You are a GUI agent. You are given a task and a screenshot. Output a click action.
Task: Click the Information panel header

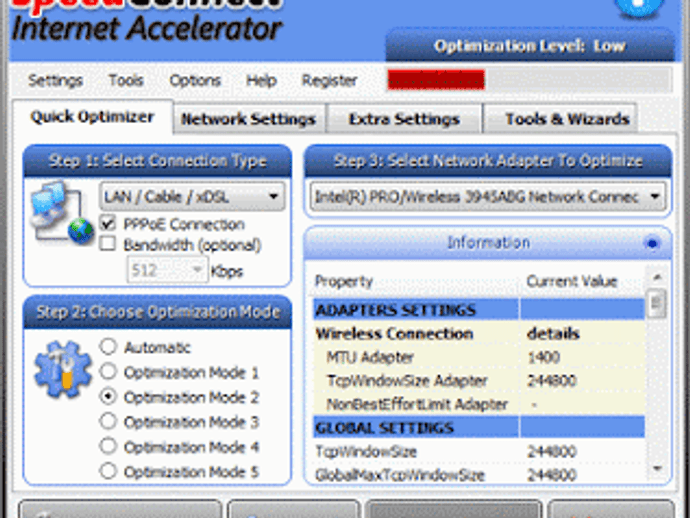[488, 243]
